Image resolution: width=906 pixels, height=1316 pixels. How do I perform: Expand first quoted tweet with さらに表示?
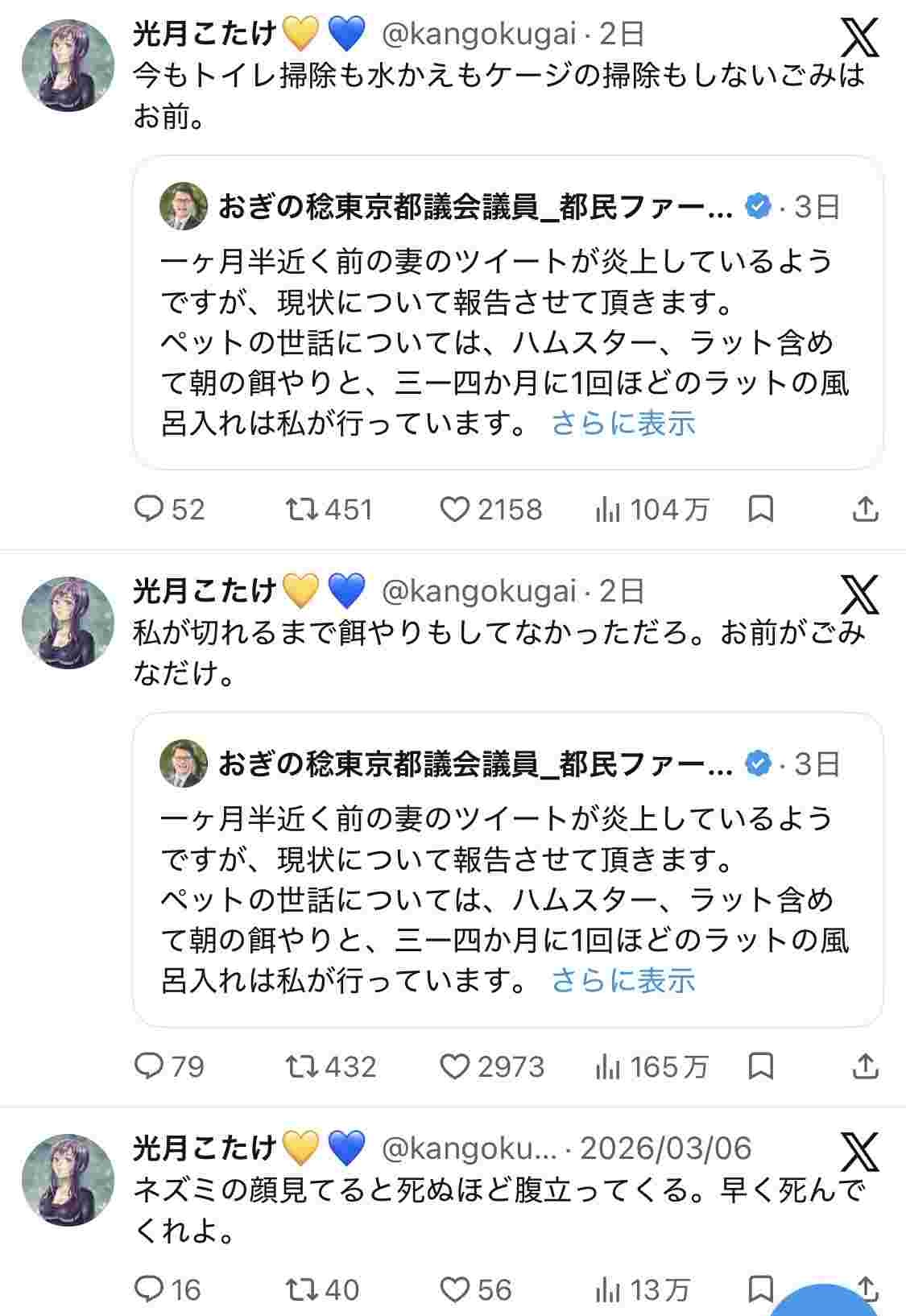click(623, 424)
